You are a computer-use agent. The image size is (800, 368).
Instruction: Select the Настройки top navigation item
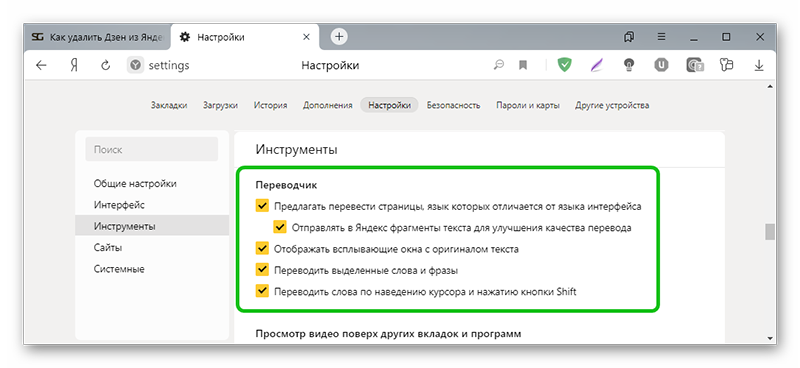(389, 105)
